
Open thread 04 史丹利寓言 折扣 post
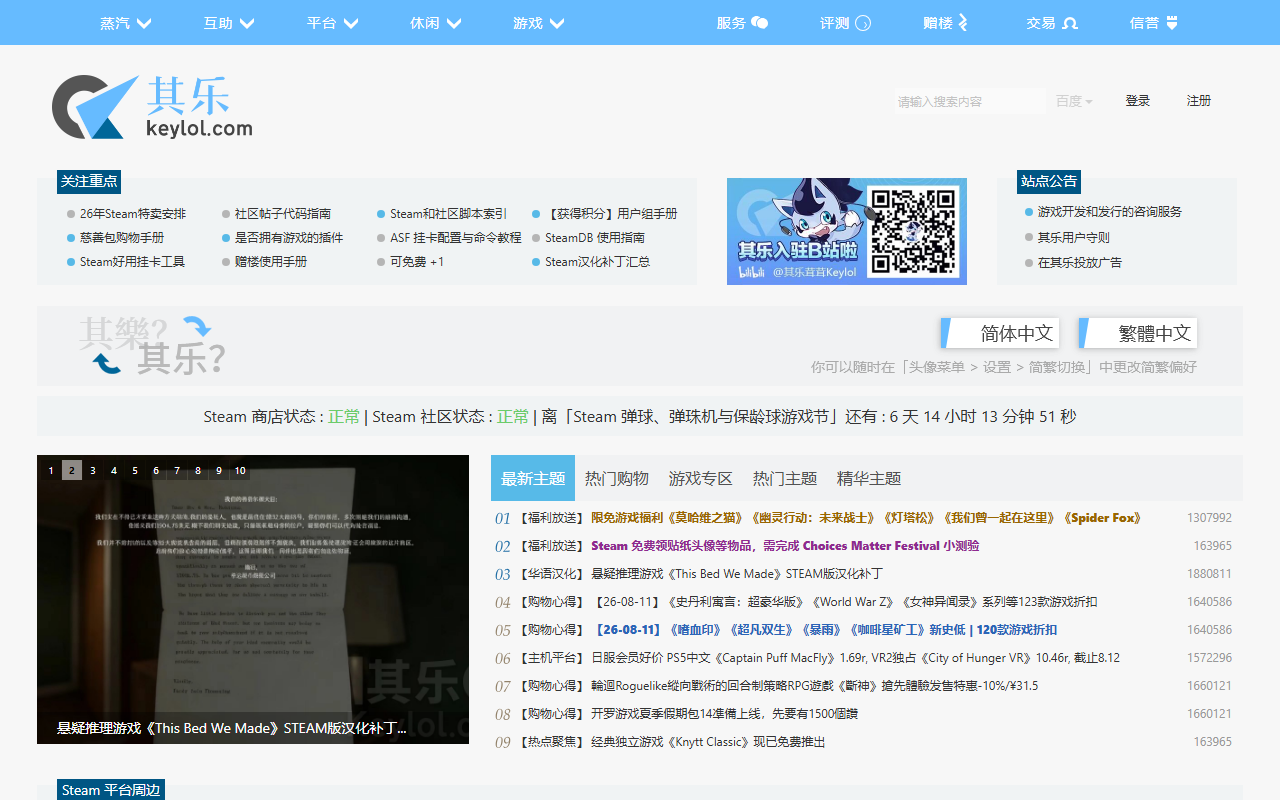click(844, 602)
